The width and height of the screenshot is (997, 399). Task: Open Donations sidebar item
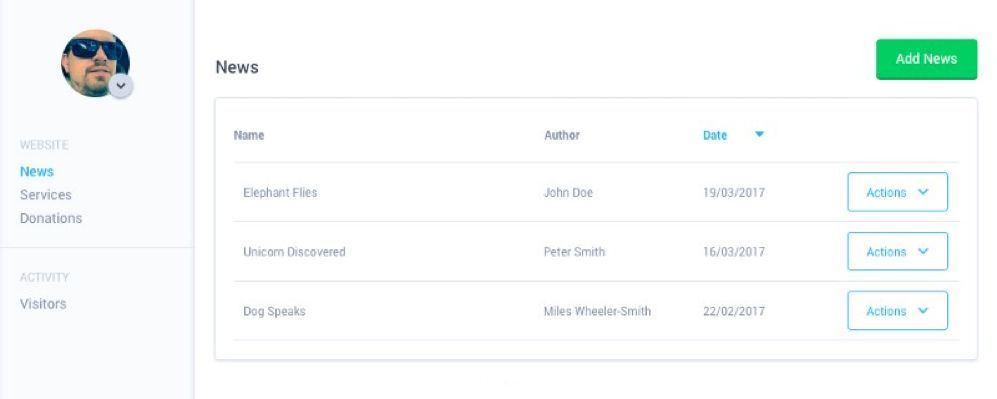(x=51, y=218)
